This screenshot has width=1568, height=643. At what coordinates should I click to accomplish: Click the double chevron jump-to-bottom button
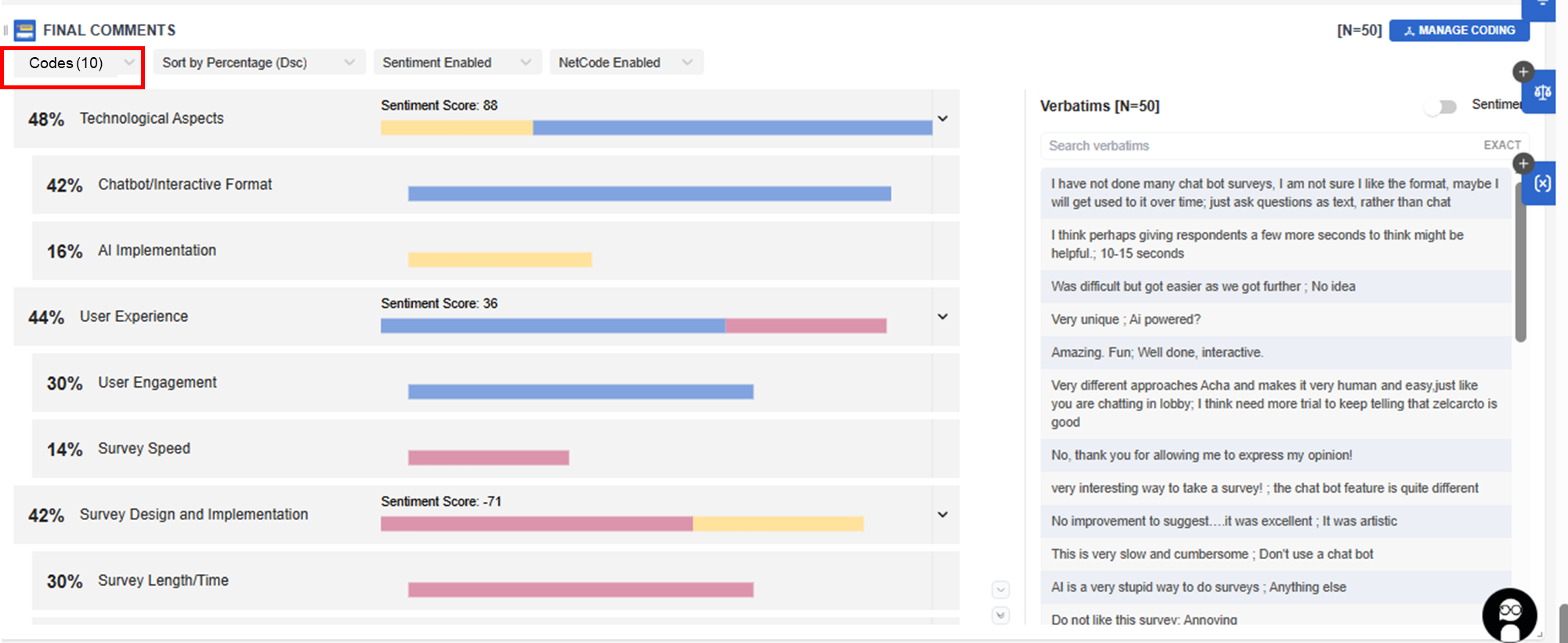tap(1000, 615)
